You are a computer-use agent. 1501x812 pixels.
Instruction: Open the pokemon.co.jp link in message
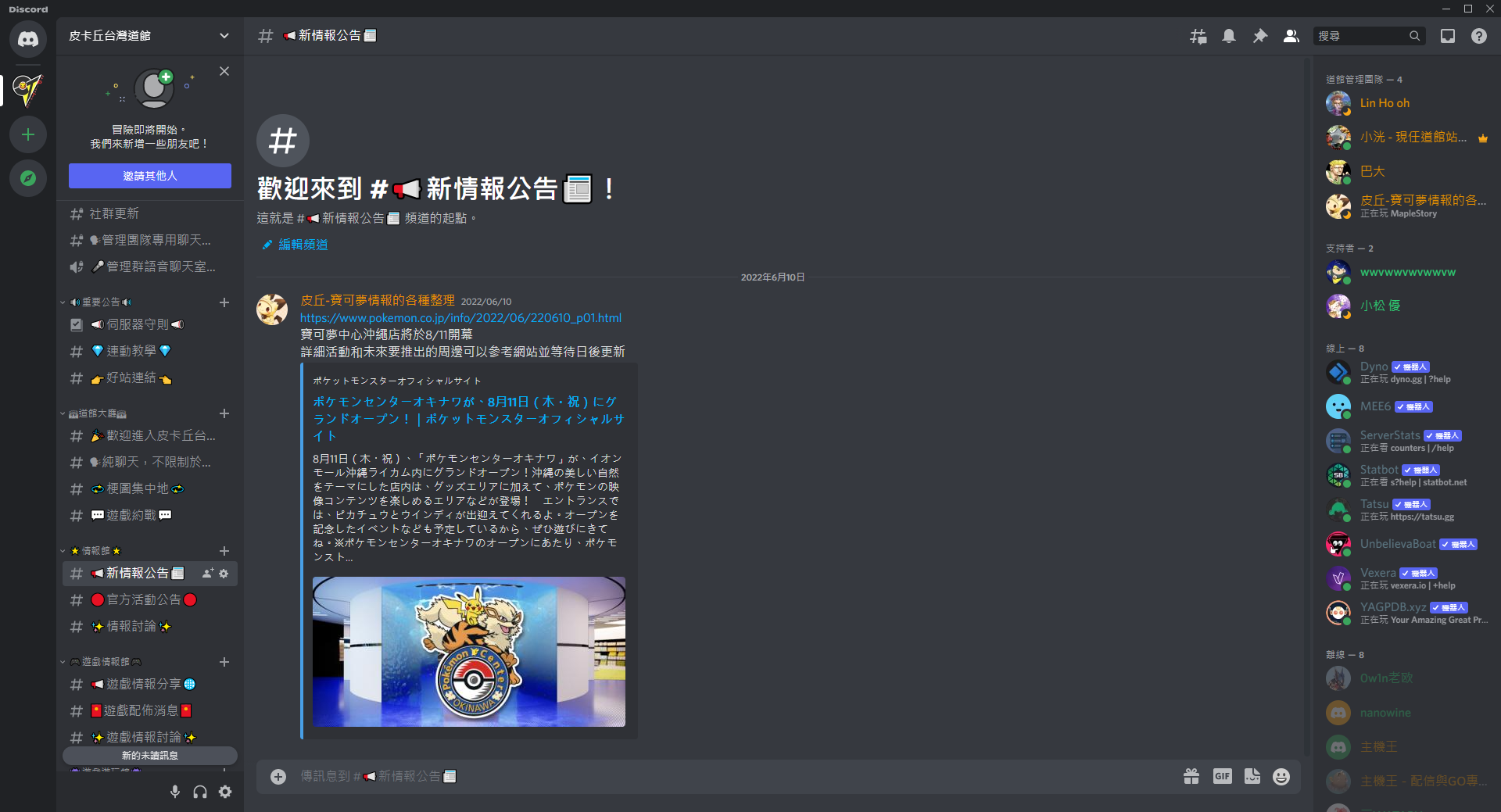pos(460,318)
